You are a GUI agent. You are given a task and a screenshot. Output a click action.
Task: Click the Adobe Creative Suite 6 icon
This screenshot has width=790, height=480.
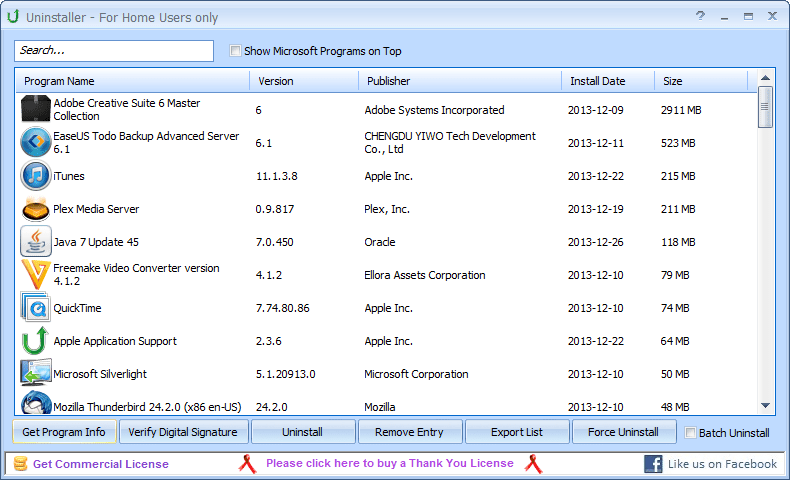click(35, 110)
